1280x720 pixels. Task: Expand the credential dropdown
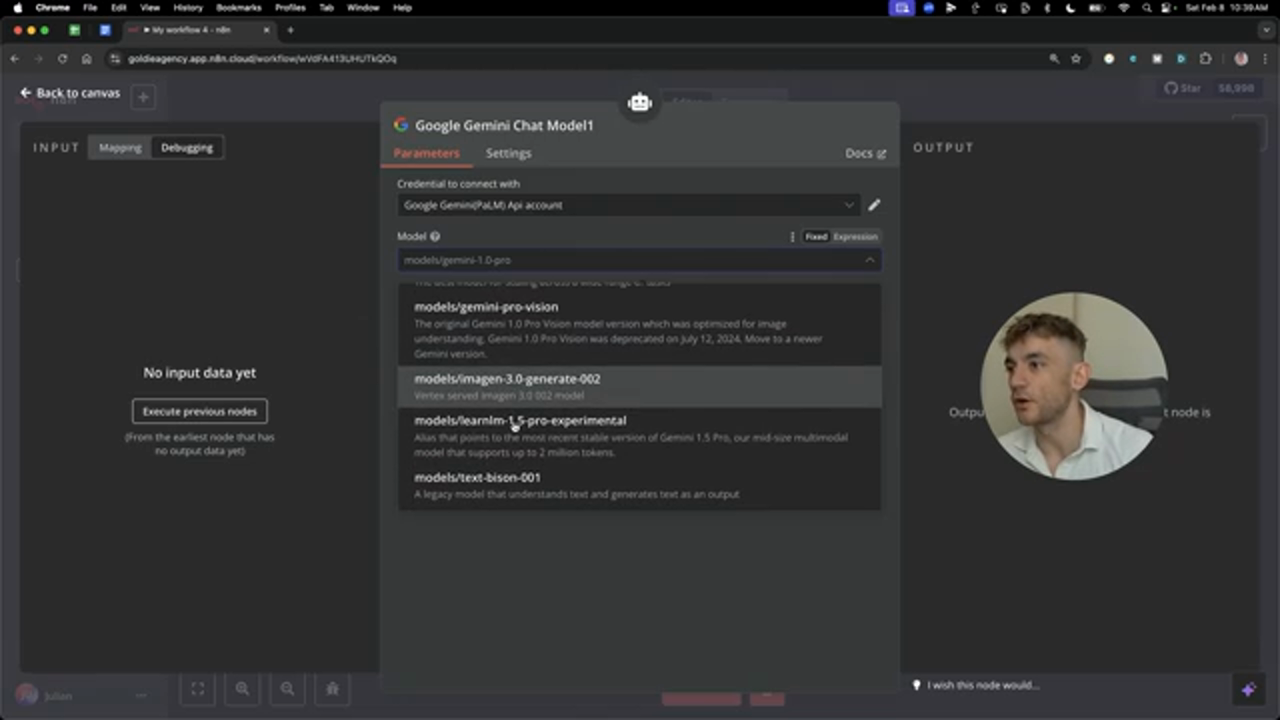click(849, 205)
